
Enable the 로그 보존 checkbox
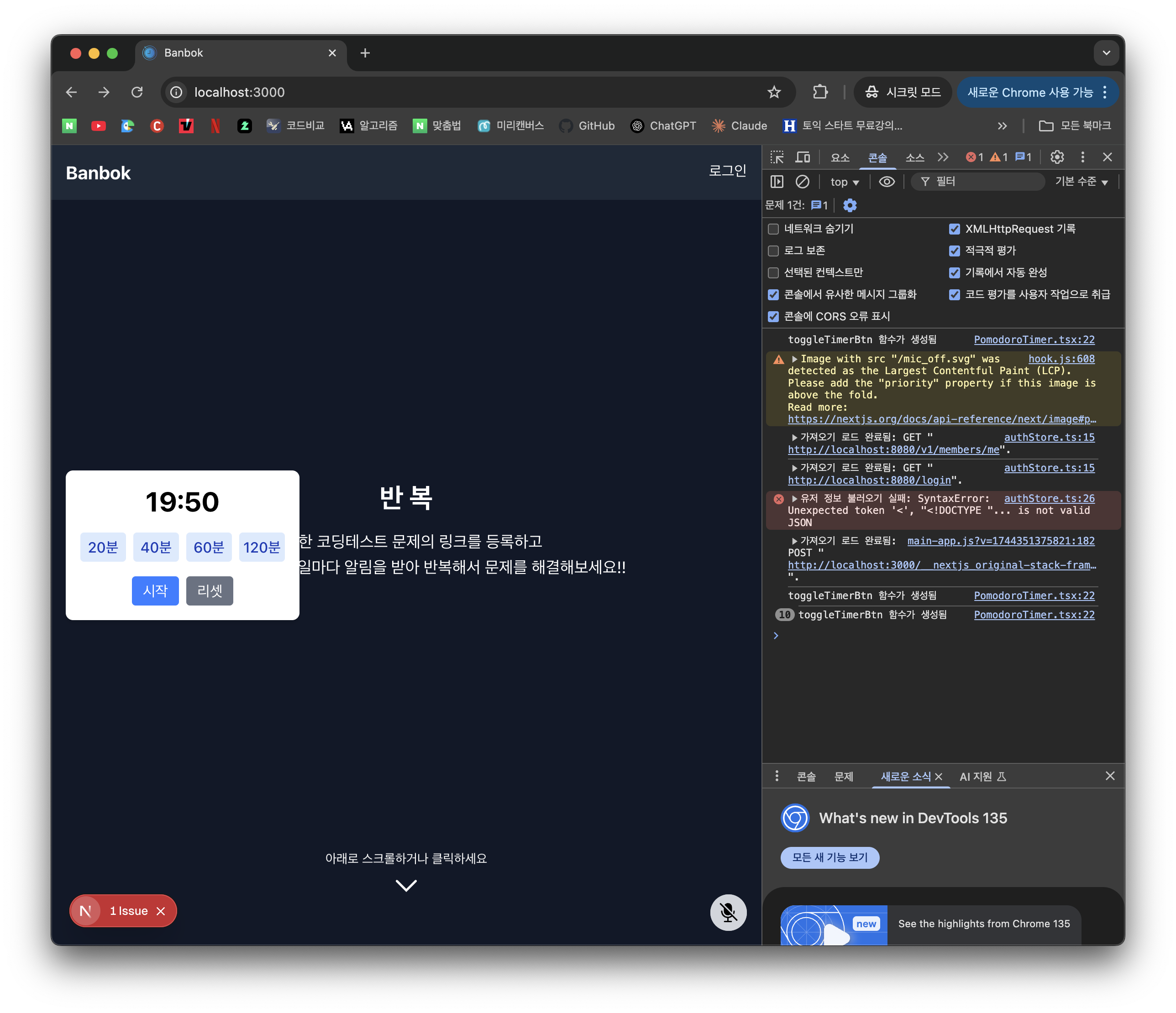773,251
